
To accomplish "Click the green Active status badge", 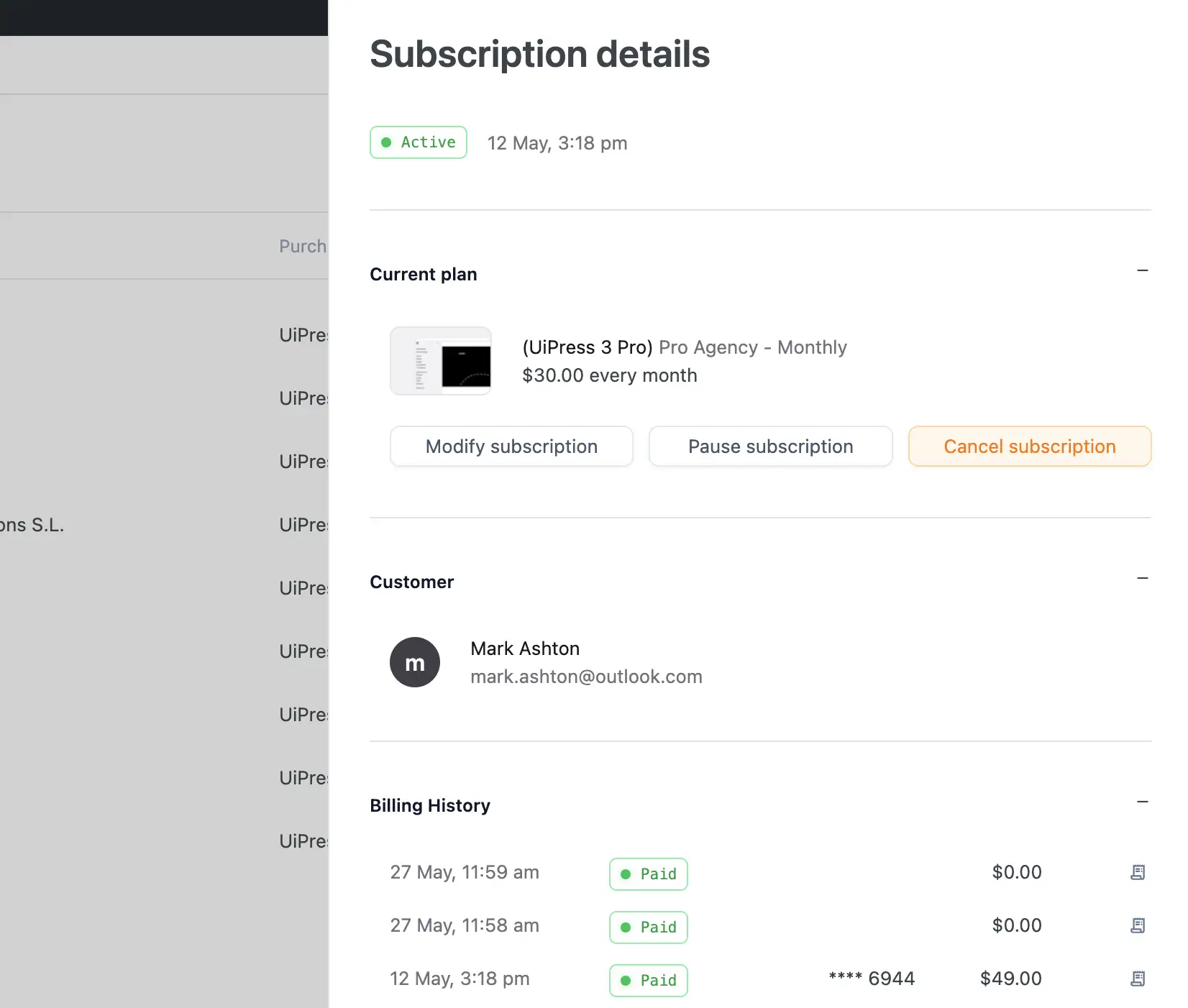I will (419, 142).
